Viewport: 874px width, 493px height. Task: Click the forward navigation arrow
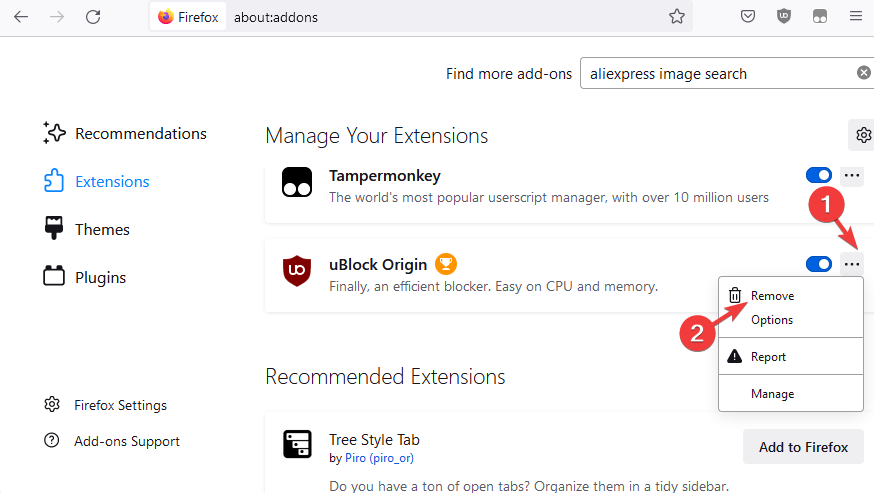(57, 17)
